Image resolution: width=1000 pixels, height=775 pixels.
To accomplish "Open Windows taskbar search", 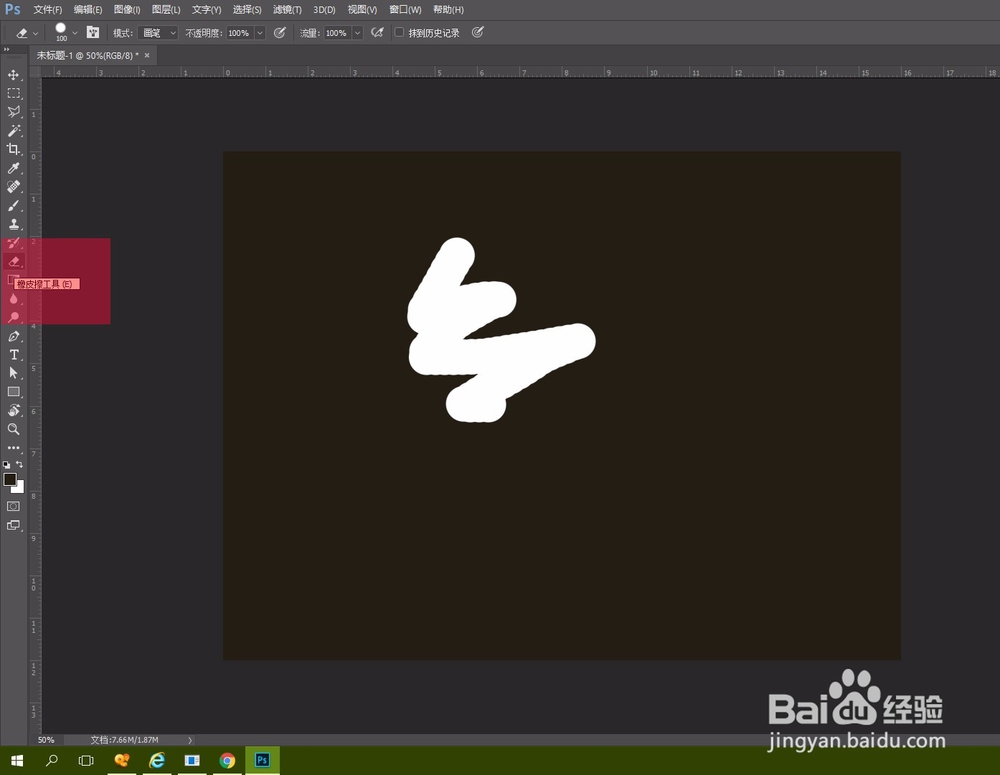I will pyautogui.click(x=52, y=760).
